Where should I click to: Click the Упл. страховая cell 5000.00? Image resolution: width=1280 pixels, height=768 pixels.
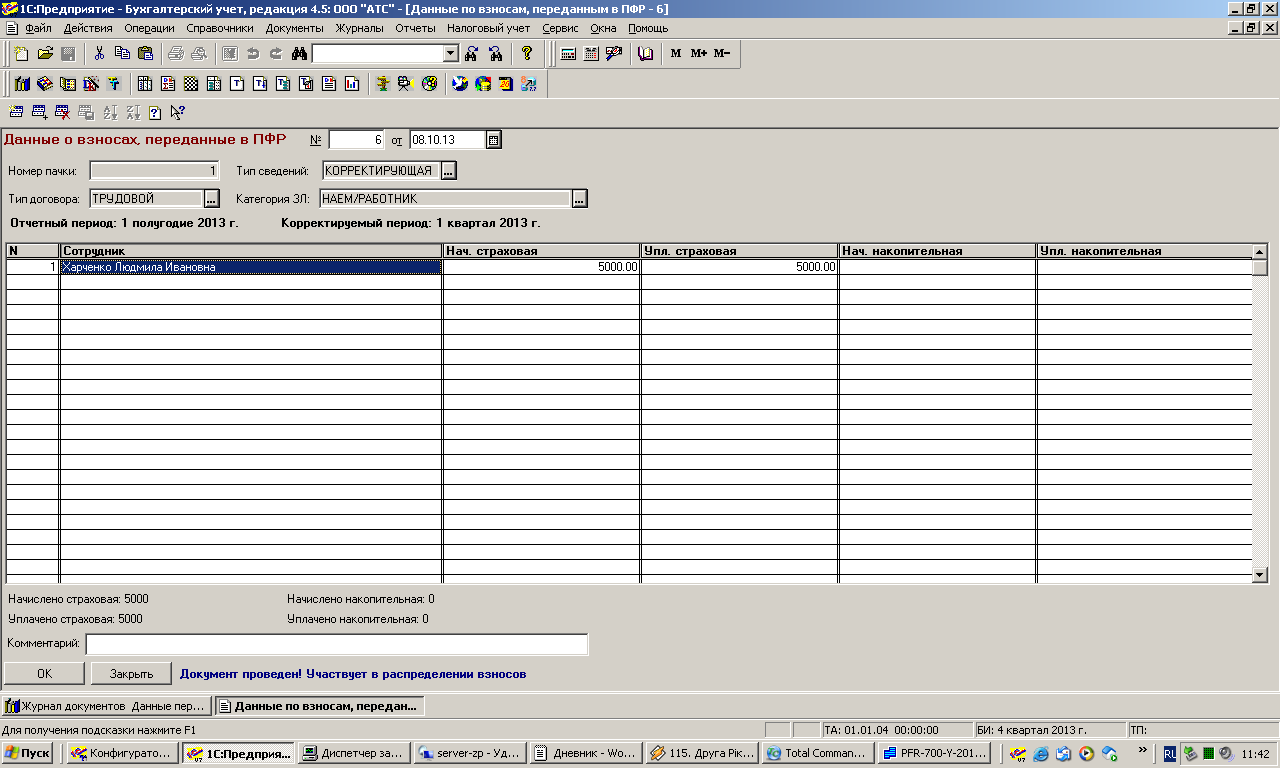tap(739, 267)
